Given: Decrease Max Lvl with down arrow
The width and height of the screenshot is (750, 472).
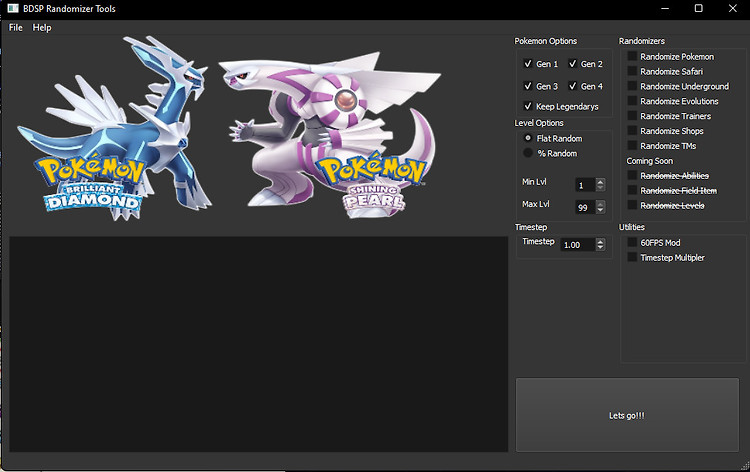Looking at the screenshot, I should pyautogui.click(x=601, y=211).
